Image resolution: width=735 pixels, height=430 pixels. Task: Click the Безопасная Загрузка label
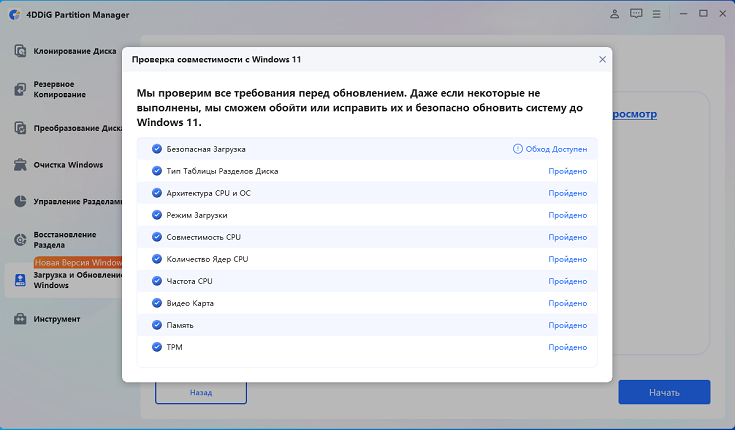(206, 149)
